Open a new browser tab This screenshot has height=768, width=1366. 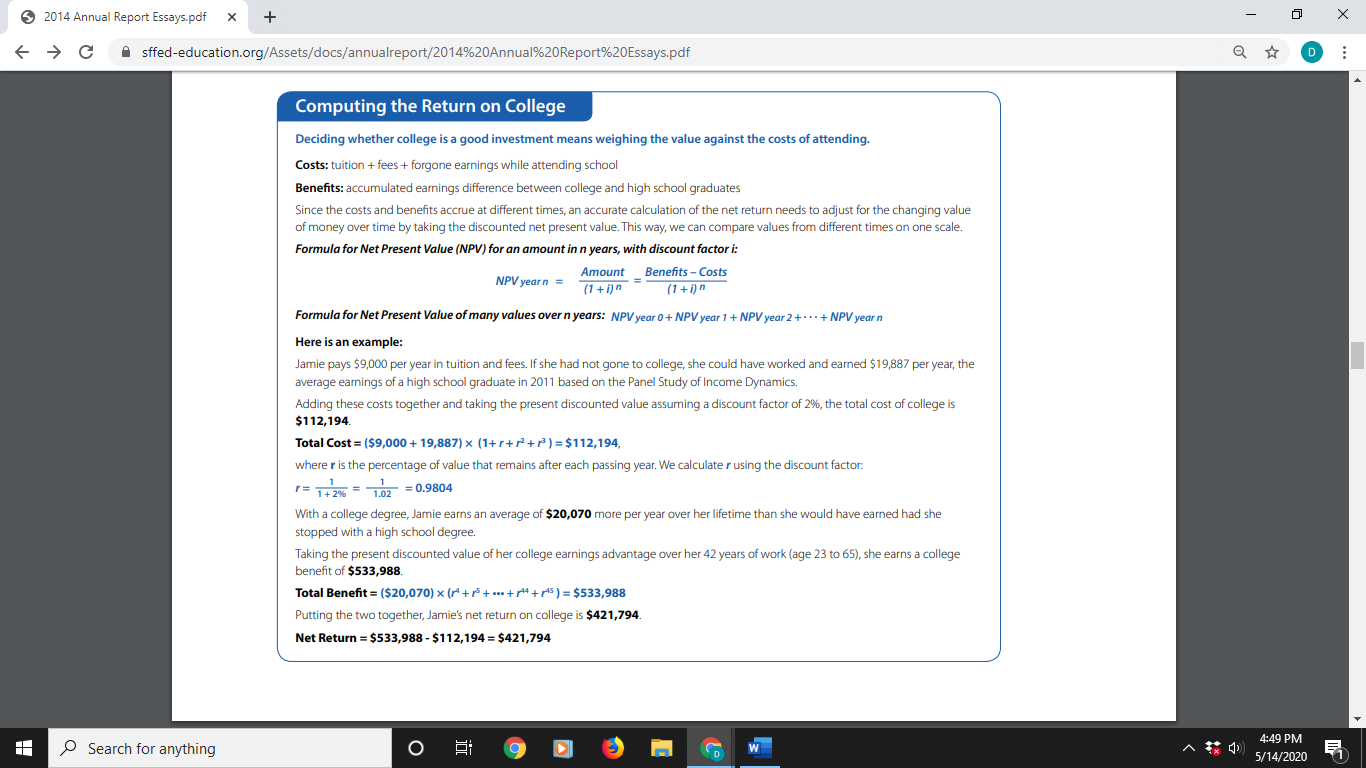pos(270,17)
